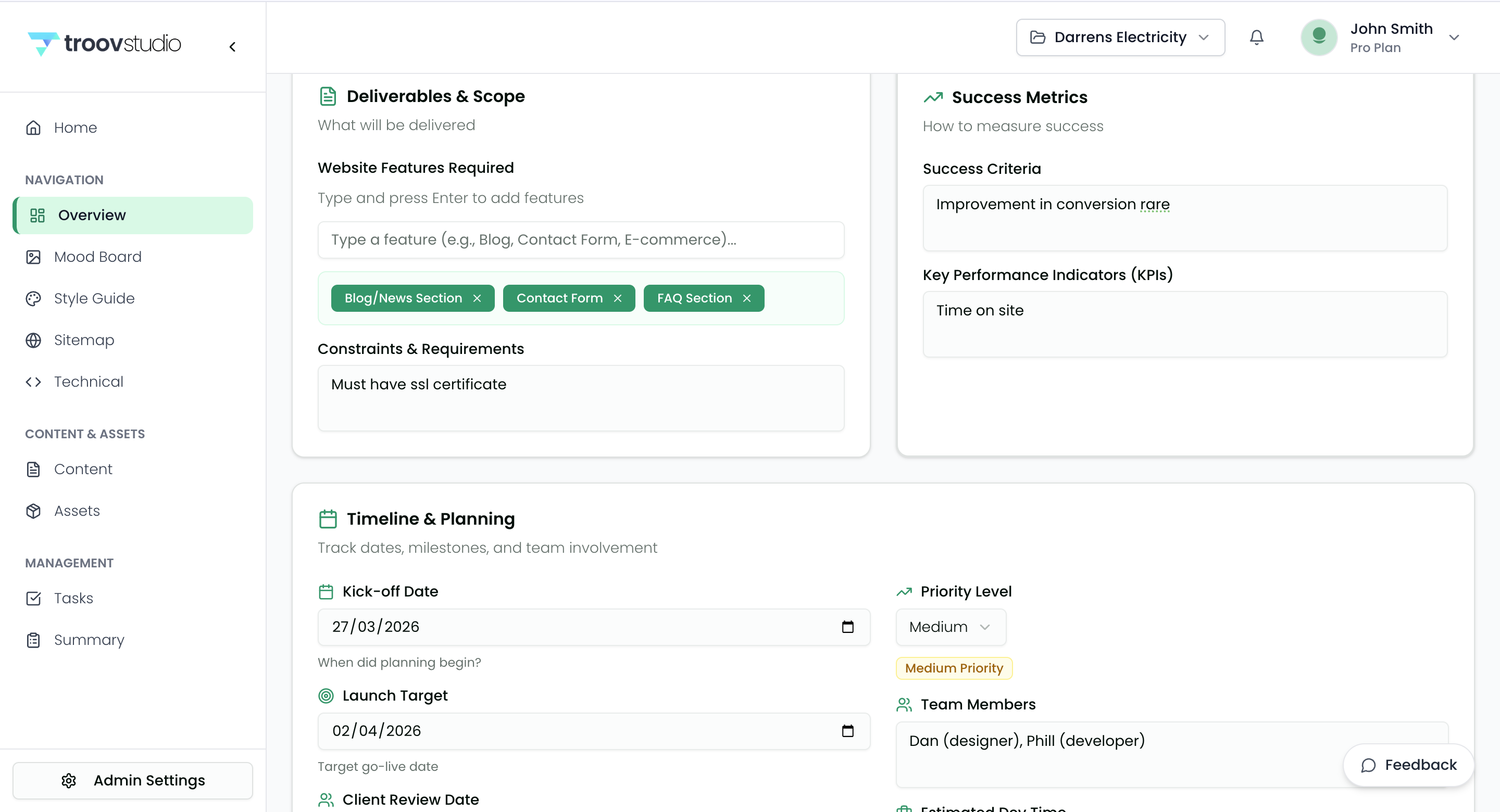Click the website feature input field
The height and width of the screenshot is (812, 1500).
[x=581, y=240]
